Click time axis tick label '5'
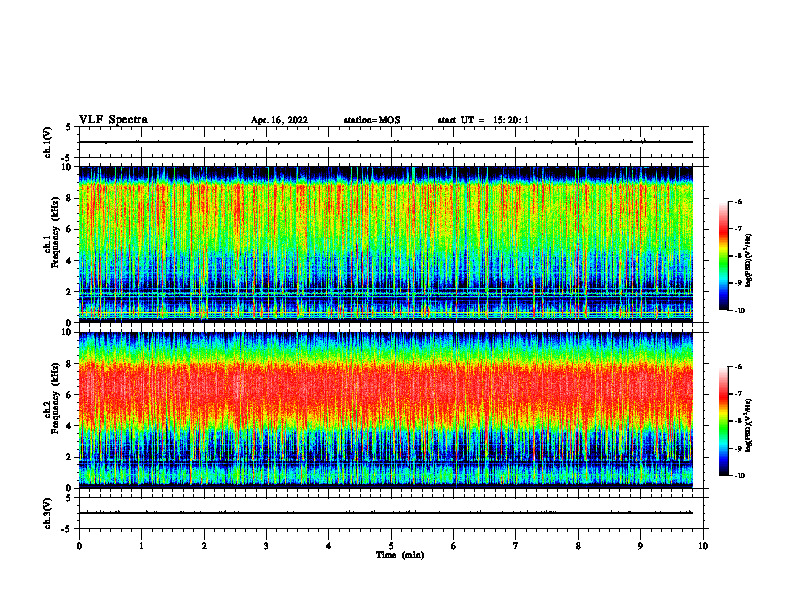 (391, 546)
